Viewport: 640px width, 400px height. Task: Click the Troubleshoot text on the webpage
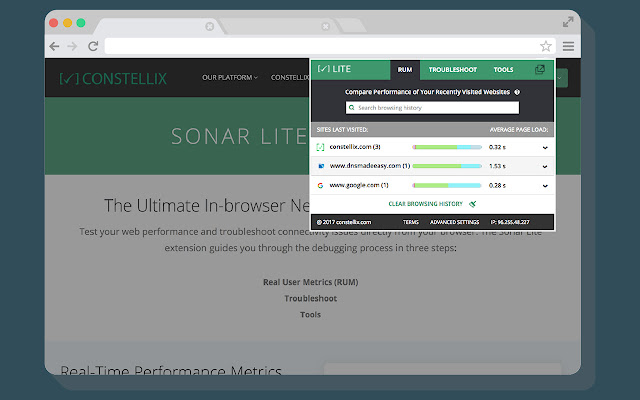click(311, 298)
